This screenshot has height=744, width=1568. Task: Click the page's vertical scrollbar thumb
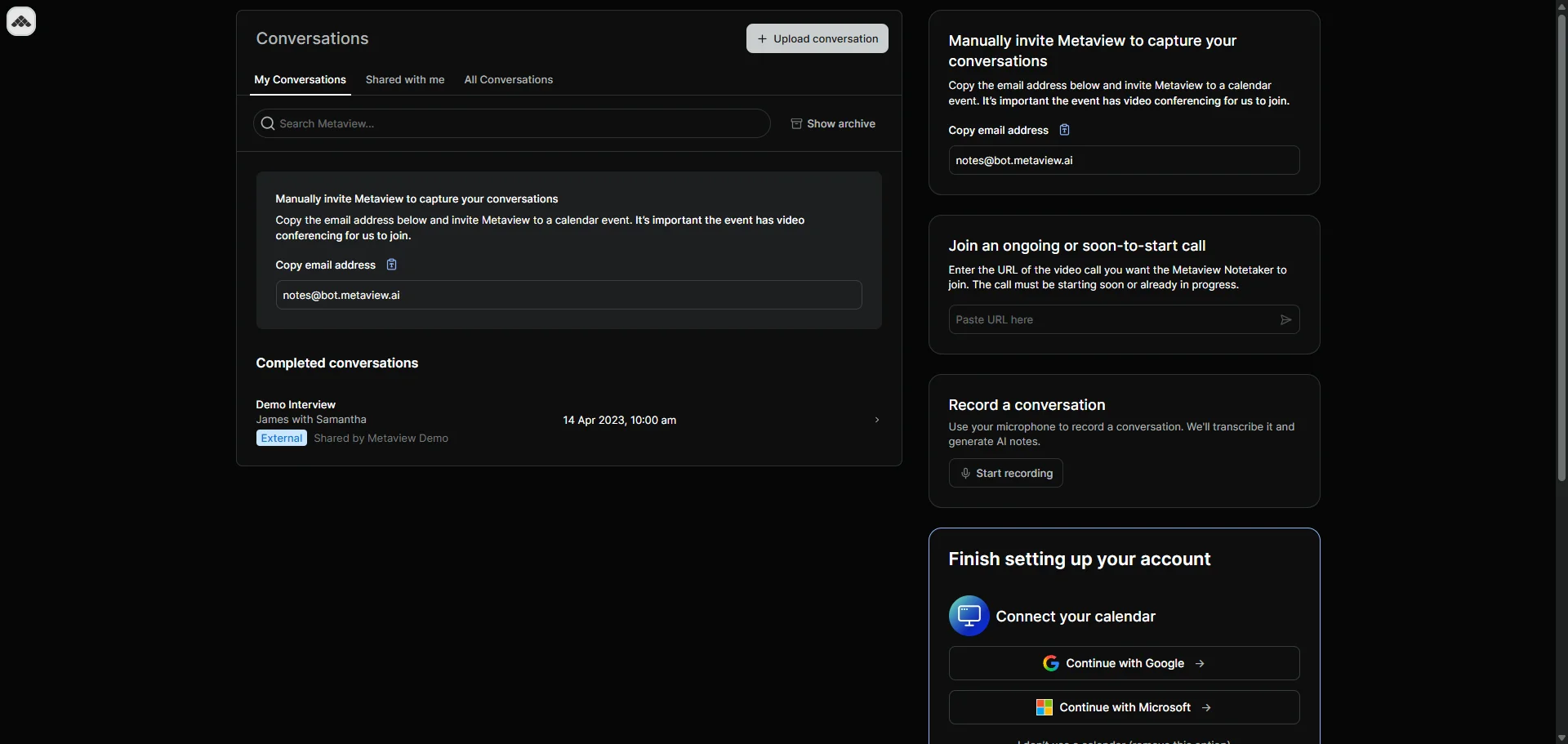1562,247
